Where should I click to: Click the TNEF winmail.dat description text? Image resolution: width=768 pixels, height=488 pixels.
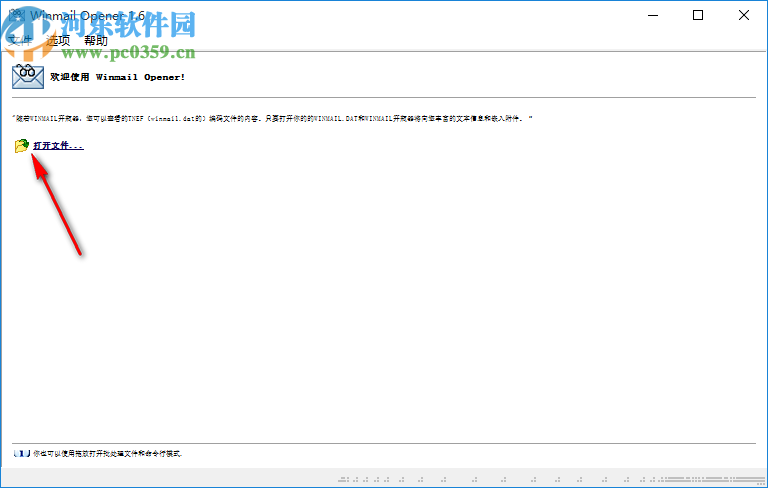point(272,119)
